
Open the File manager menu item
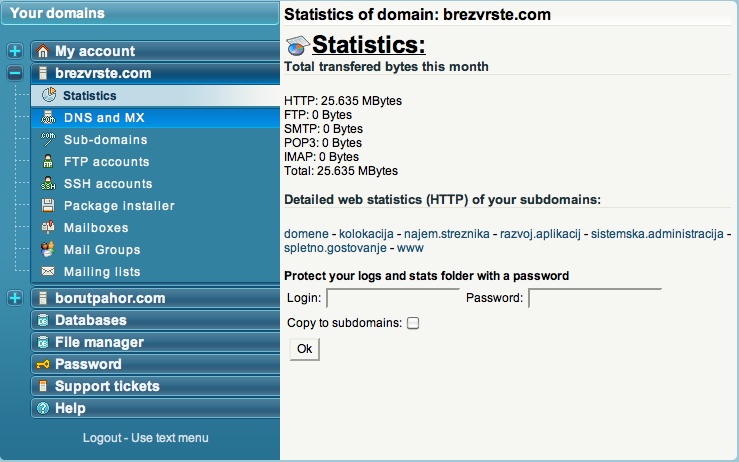tap(99, 342)
